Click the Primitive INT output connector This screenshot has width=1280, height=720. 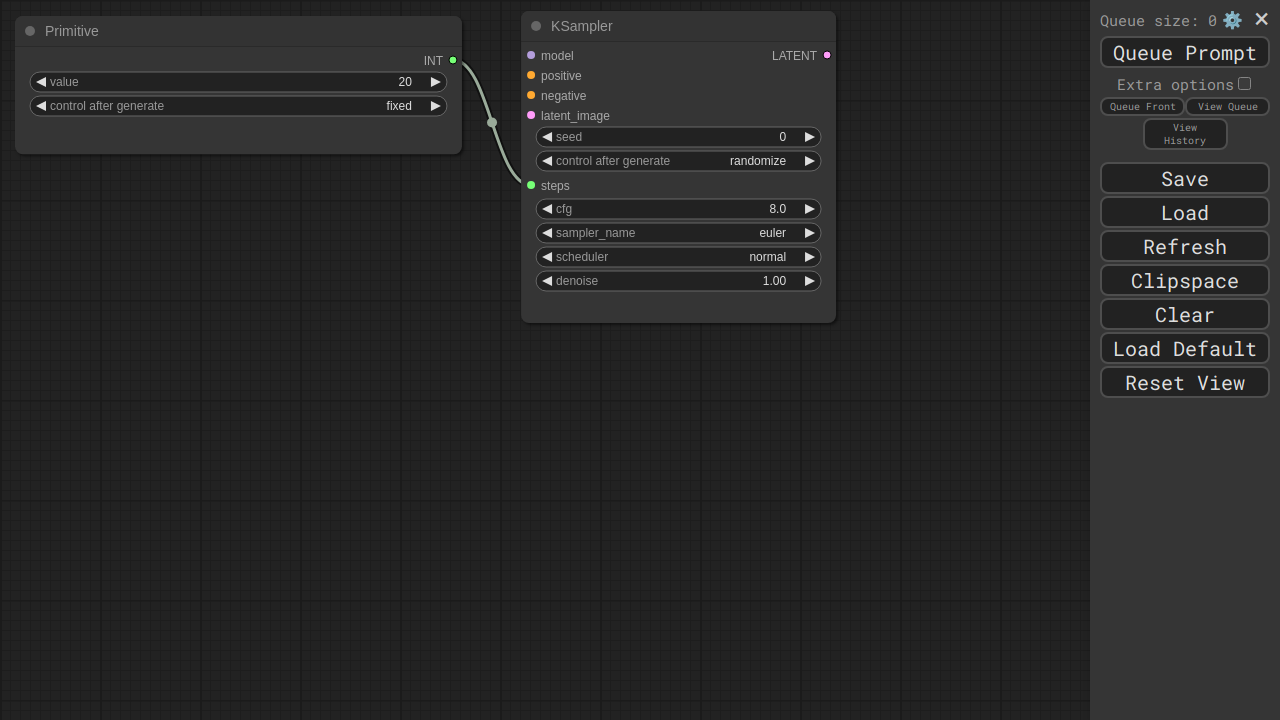[453, 60]
